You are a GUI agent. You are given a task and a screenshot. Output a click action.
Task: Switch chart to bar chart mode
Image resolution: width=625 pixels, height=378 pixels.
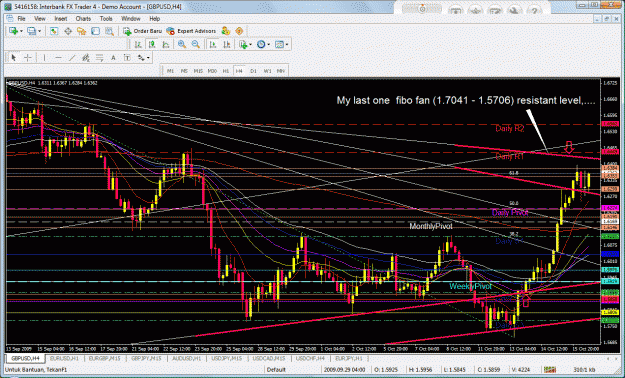coord(138,44)
